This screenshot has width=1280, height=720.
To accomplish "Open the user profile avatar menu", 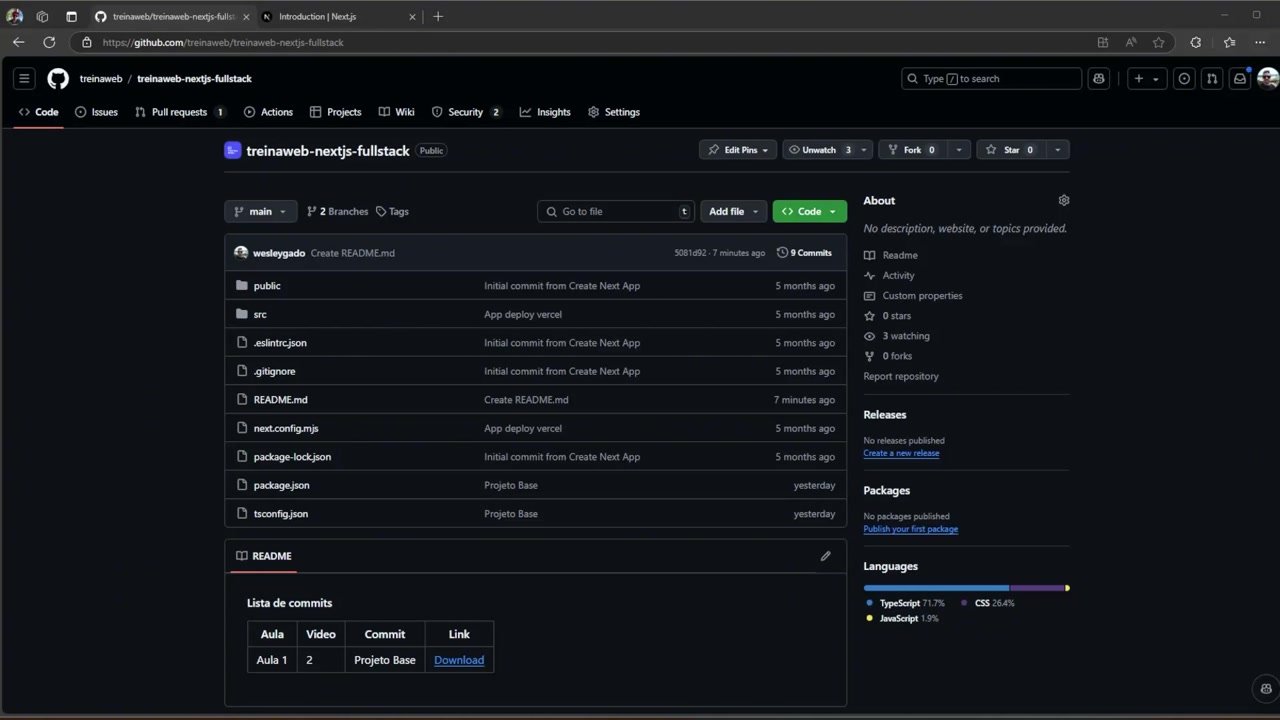I will (1268, 79).
